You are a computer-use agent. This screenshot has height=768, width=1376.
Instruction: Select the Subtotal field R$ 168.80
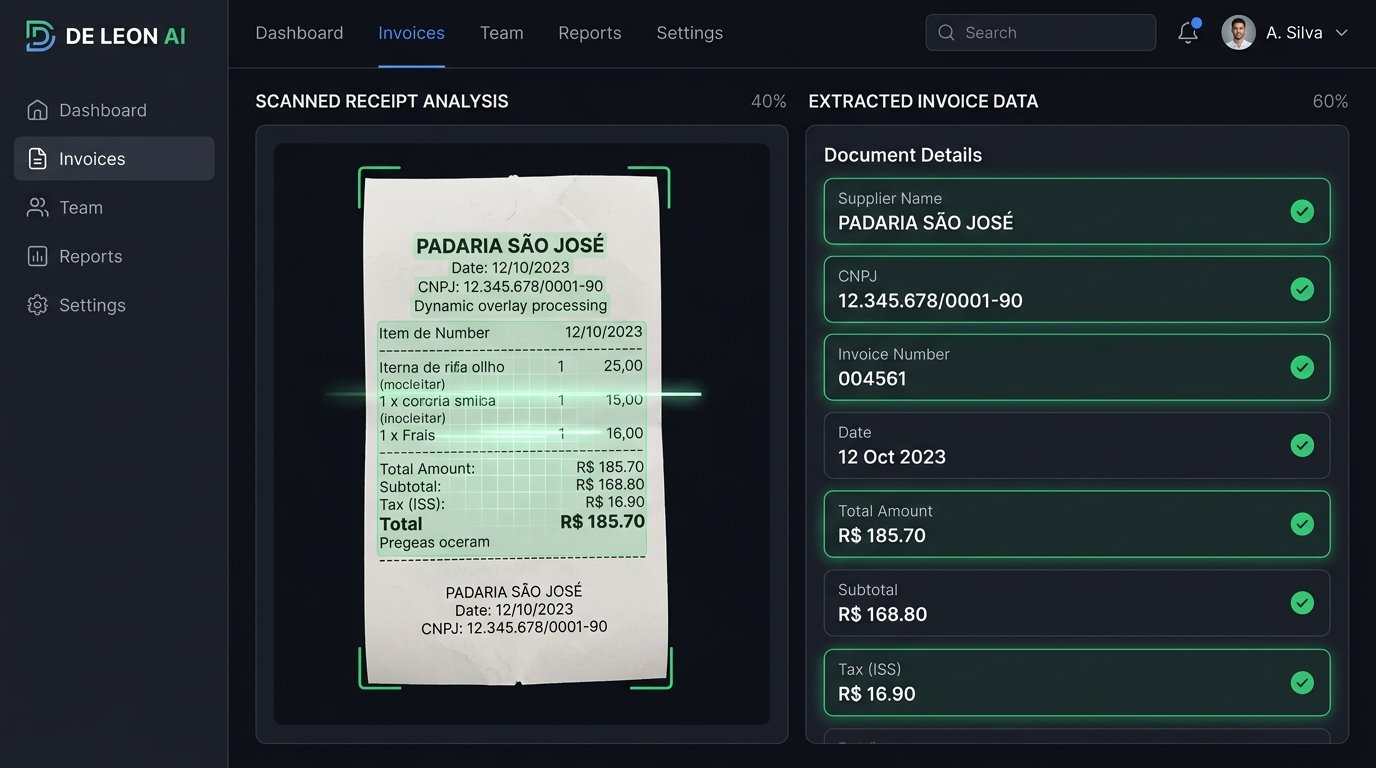click(1077, 602)
